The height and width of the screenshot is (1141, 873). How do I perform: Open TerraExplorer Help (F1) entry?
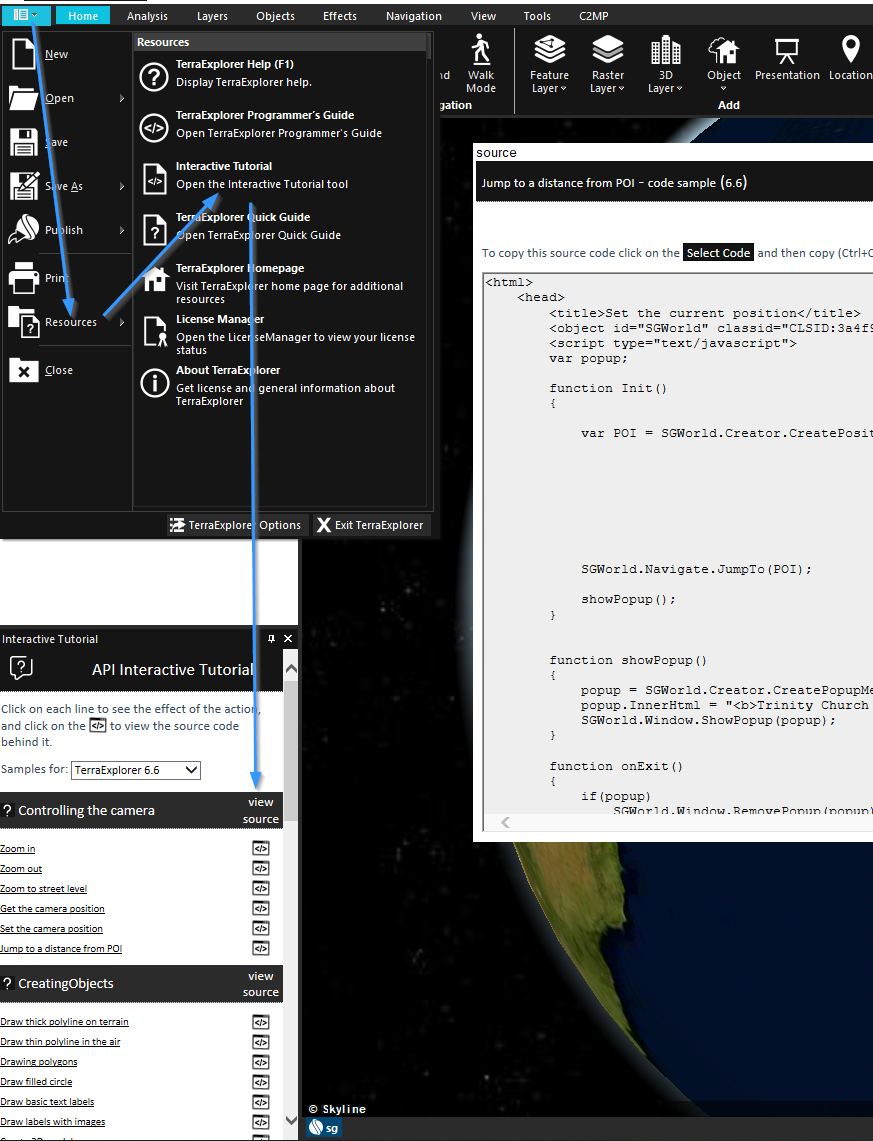coord(281,73)
